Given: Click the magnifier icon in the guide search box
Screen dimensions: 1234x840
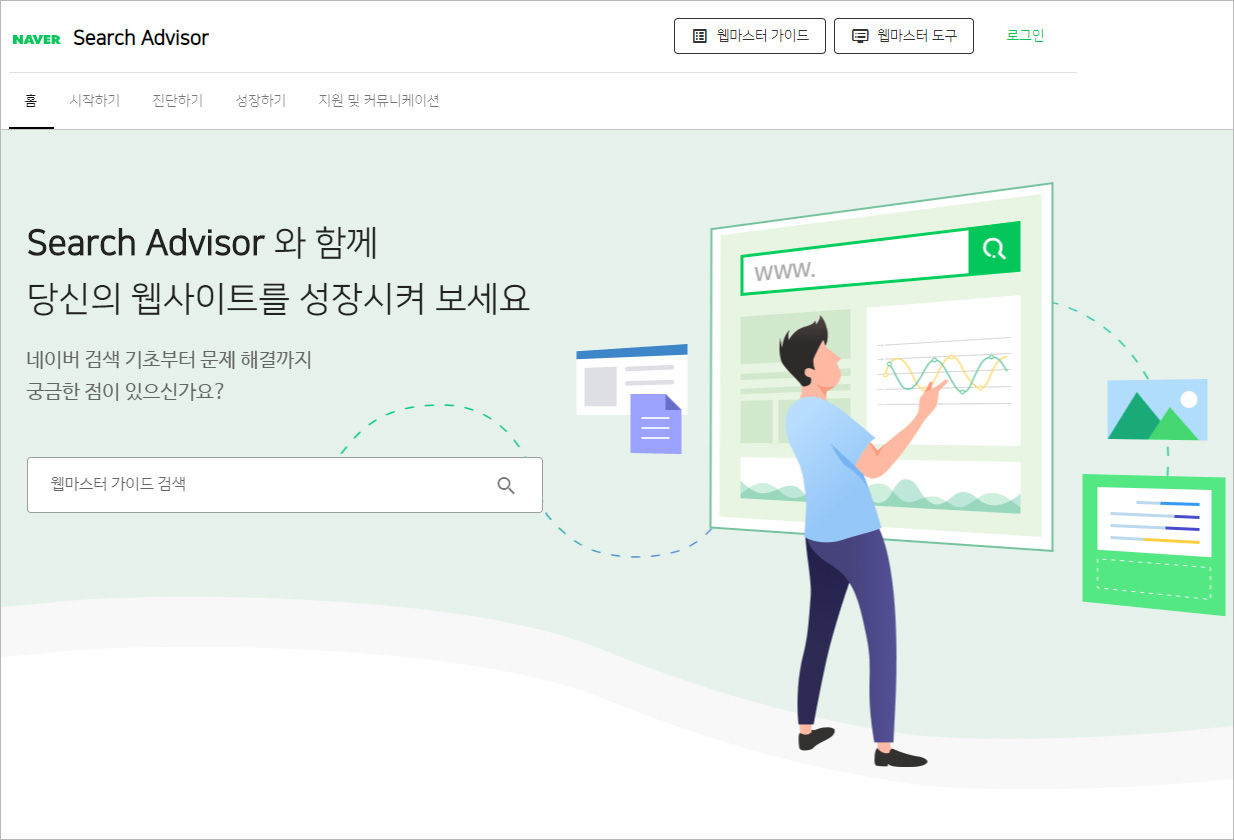Looking at the screenshot, I should (506, 485).
